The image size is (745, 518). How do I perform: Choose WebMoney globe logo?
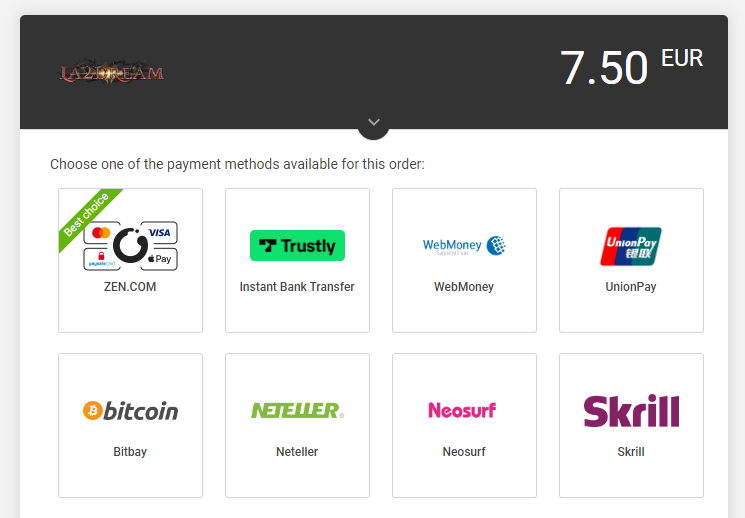pos(496,246)
